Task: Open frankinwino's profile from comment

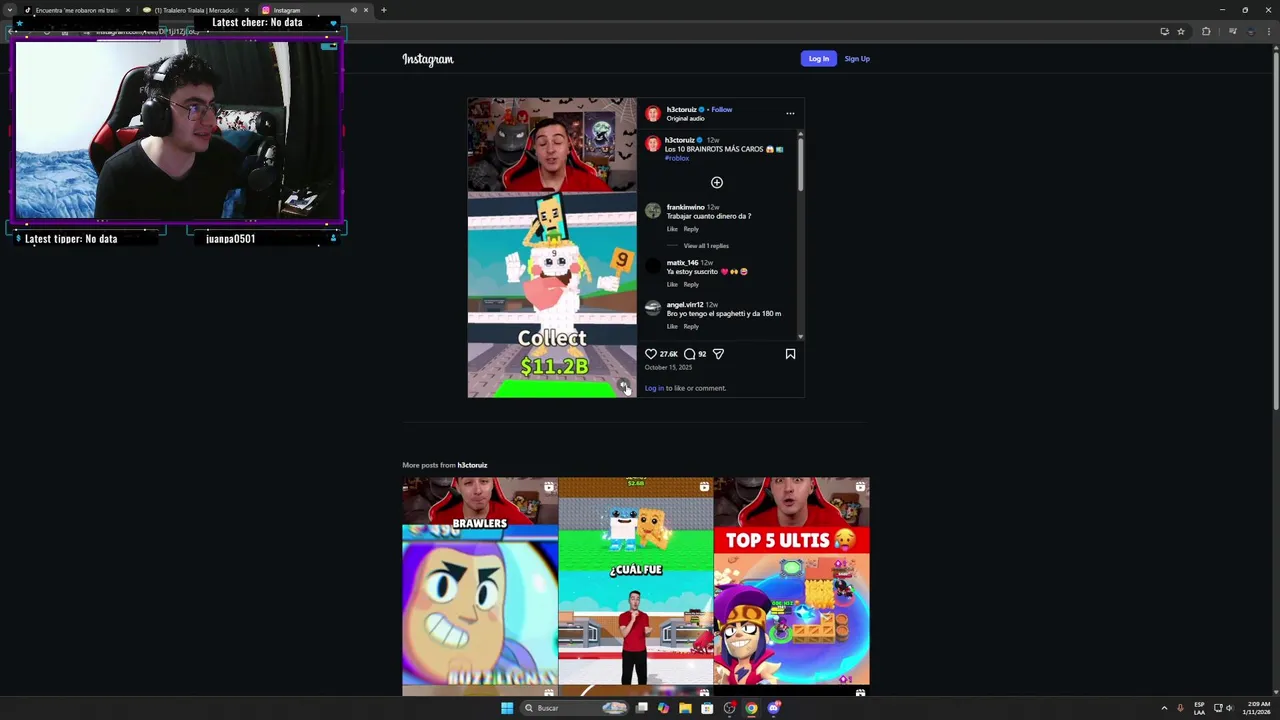Action: click(x=685, y=207)
